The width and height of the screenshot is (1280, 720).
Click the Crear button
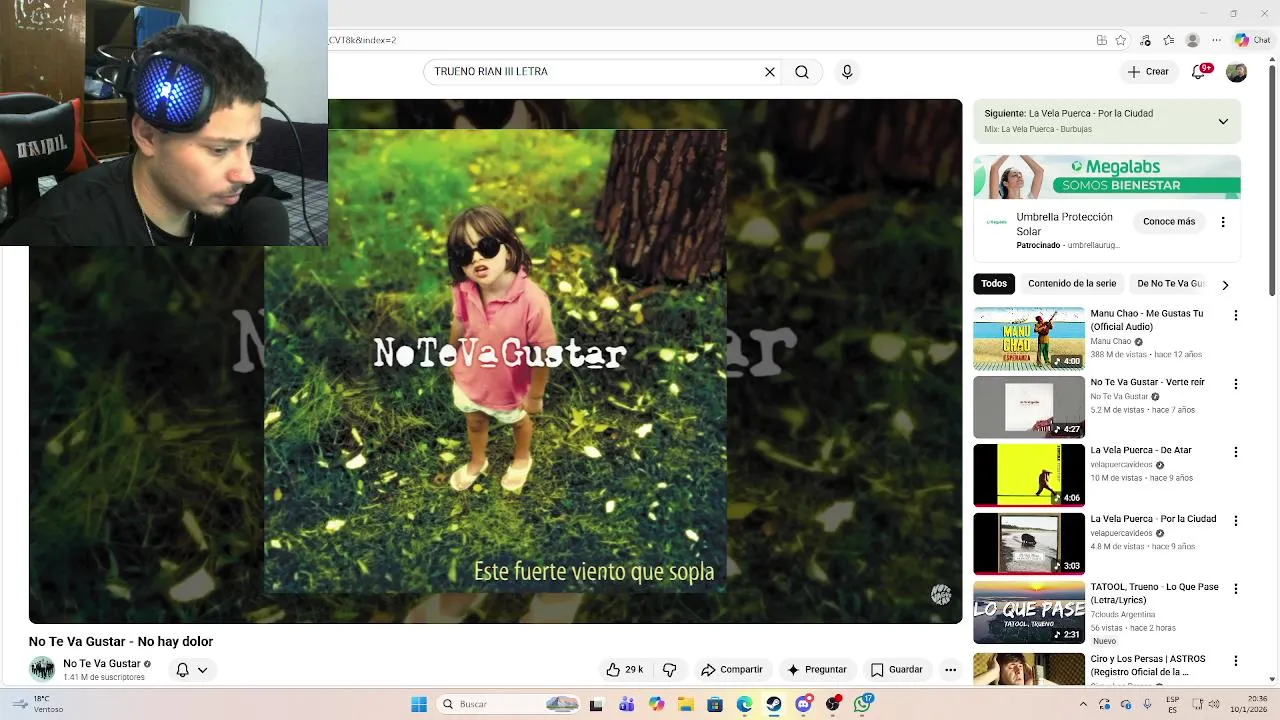(x=1148, y=72)
